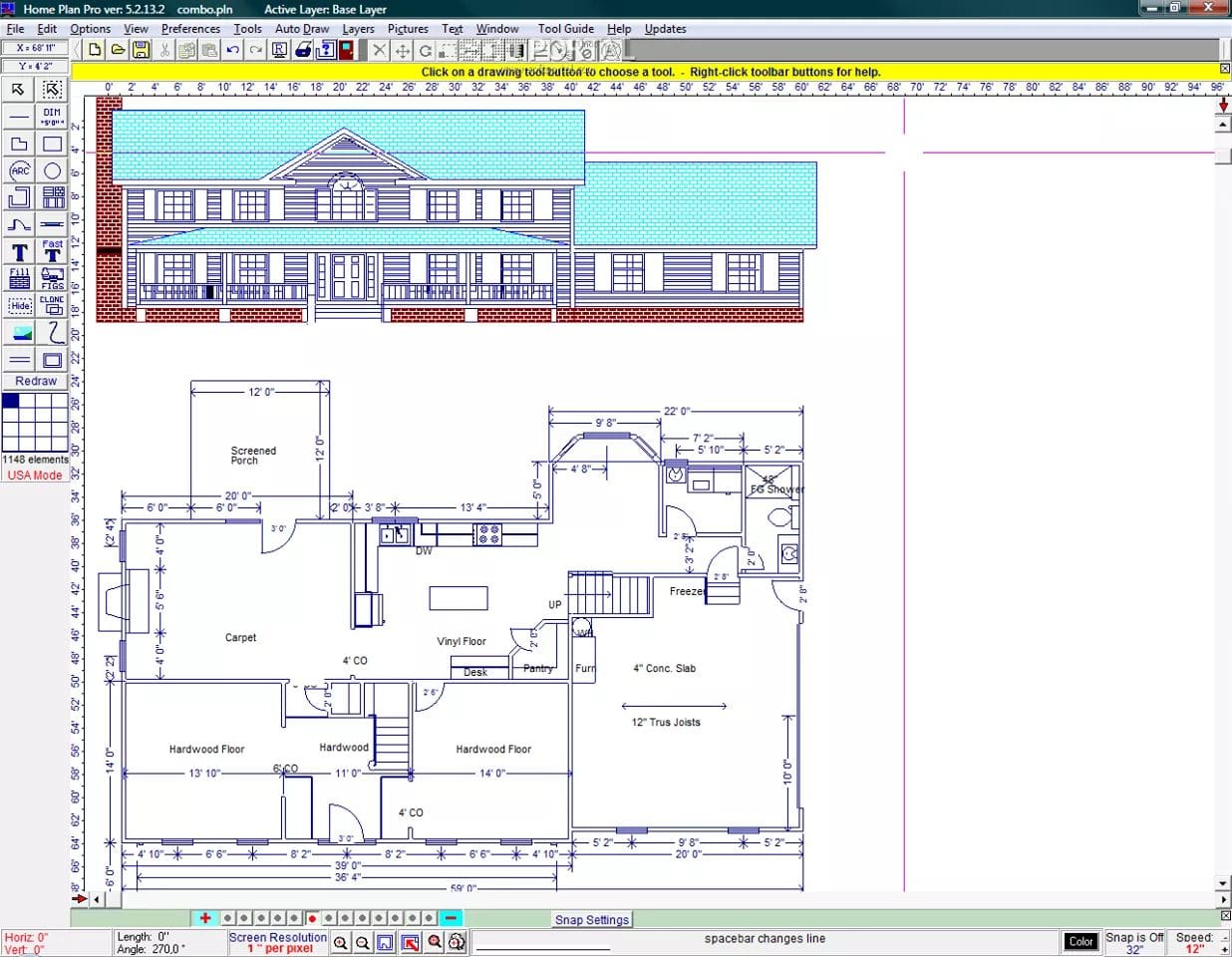Image resolution: width=1232 pixels, height=957 pixels.
Task: Open a plan using folder icon
Action: 118,50
